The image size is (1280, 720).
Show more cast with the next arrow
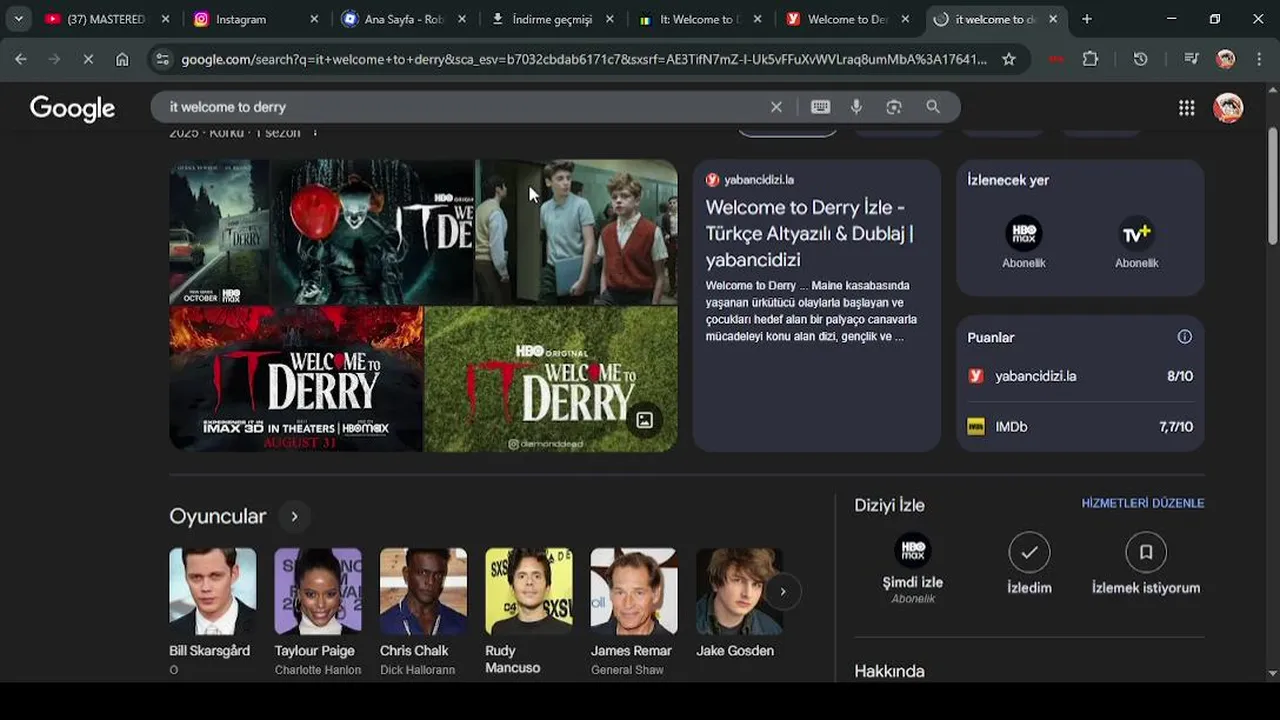[x=783, y=592]
